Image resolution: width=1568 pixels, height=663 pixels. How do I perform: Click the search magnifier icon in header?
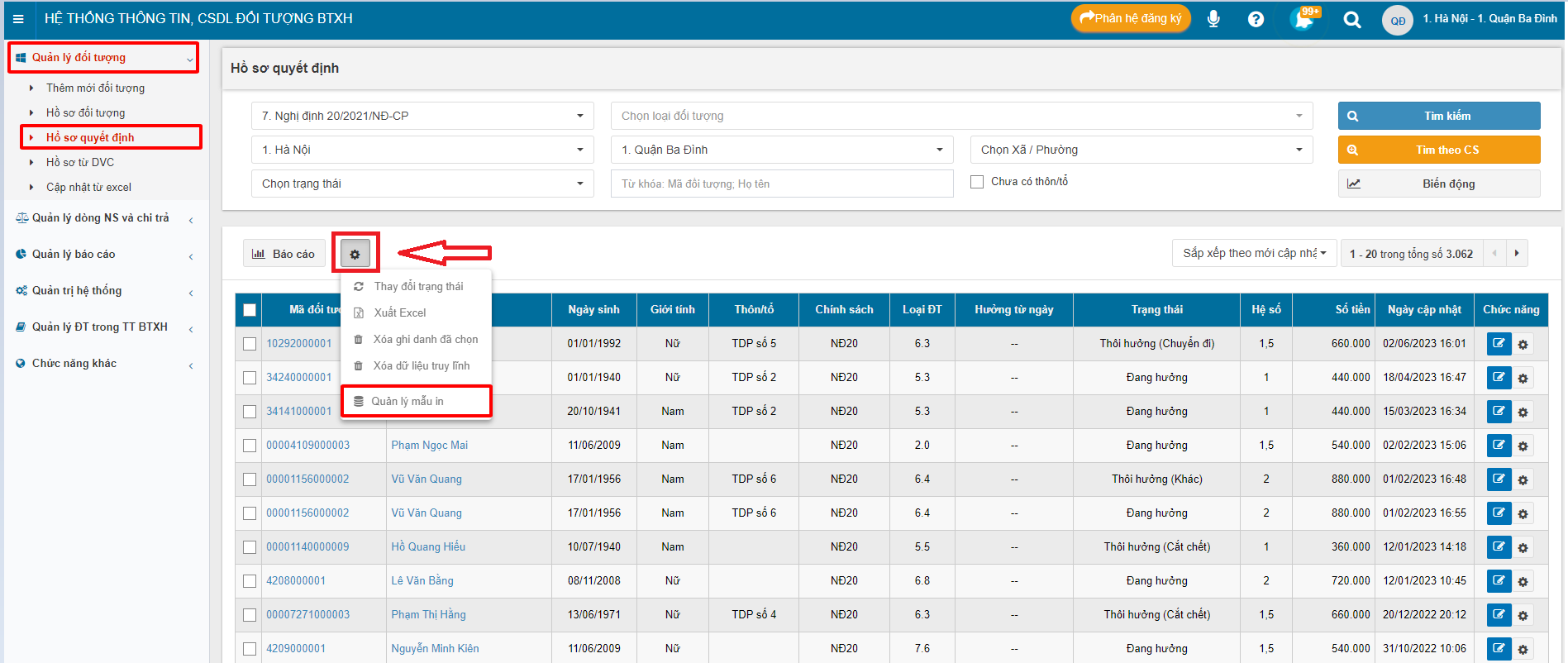pyautogui.click(x=1351, y=19)
